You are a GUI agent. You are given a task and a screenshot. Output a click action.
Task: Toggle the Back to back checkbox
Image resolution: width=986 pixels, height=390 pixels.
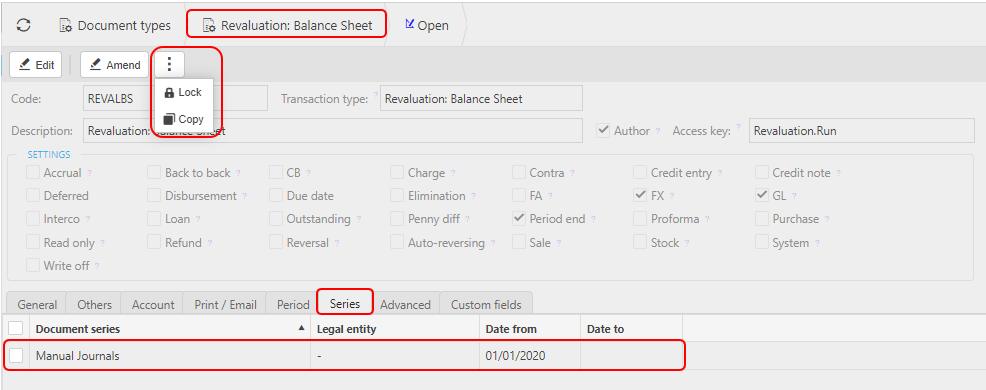coord(155,172)
